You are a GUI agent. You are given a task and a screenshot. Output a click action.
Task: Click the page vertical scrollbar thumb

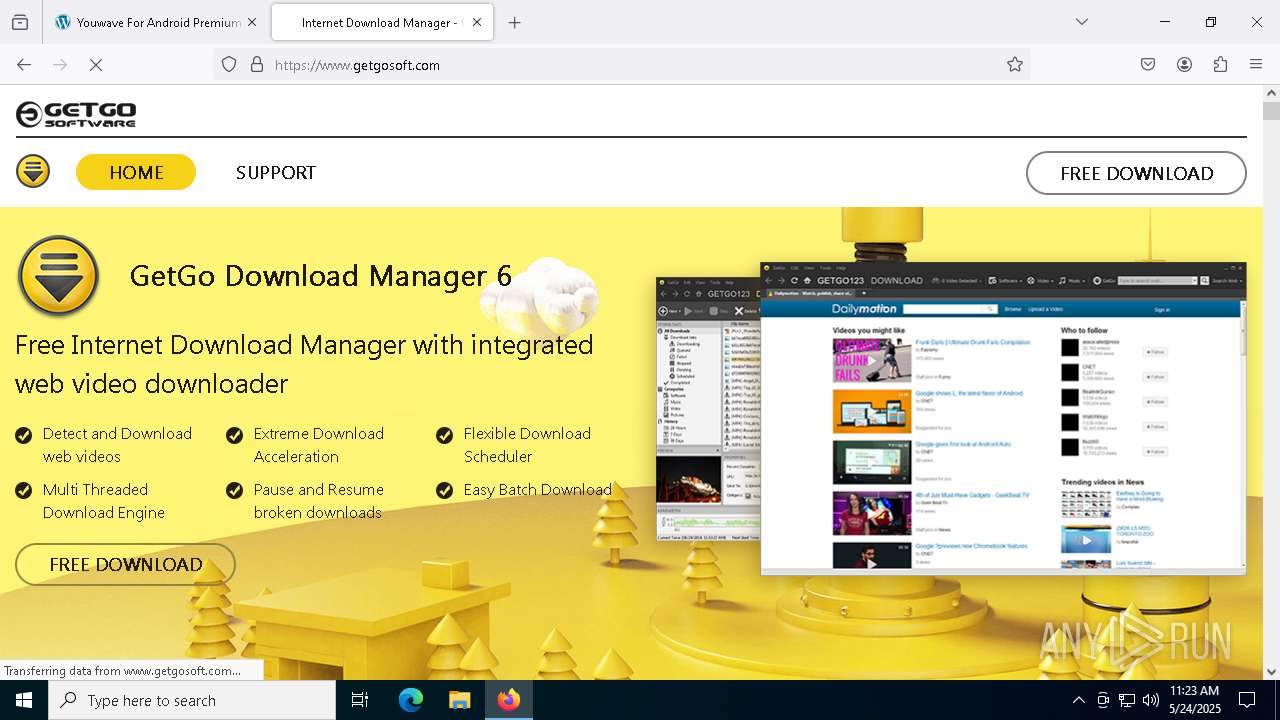[x=1271, y=111]
